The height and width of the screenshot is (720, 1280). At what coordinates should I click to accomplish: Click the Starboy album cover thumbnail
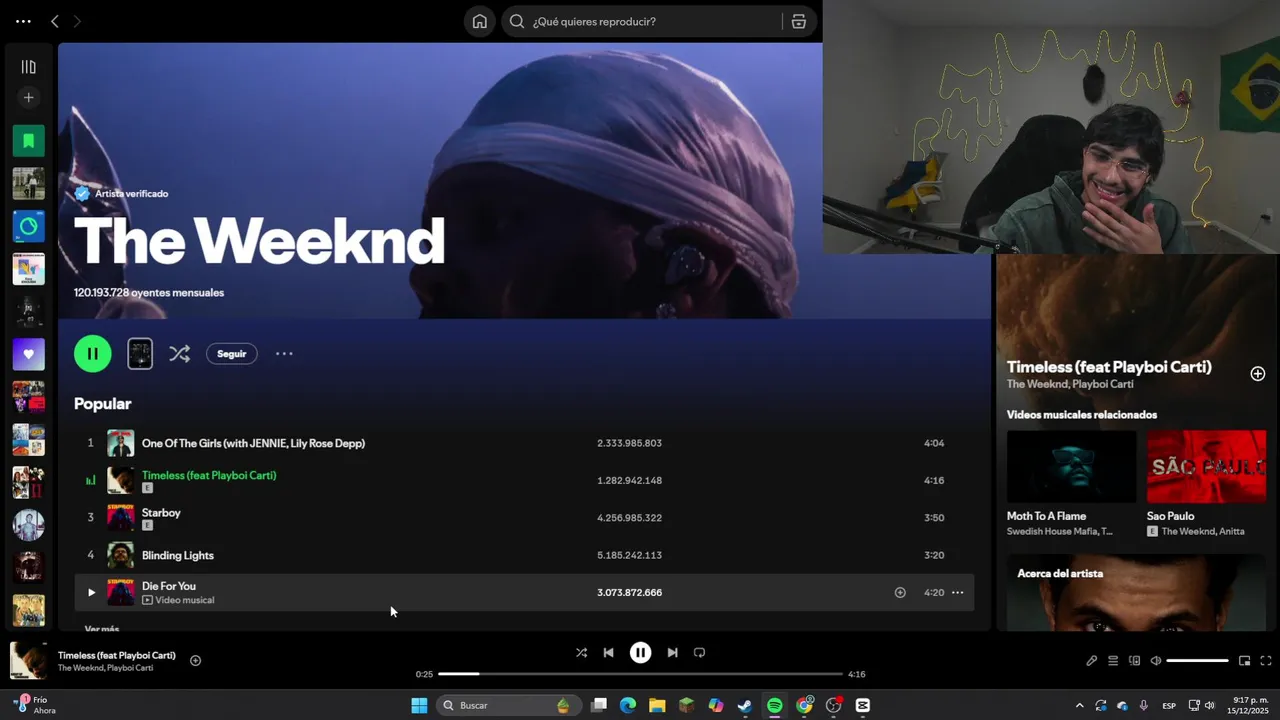pyautogui.click(x=121, y=517)
